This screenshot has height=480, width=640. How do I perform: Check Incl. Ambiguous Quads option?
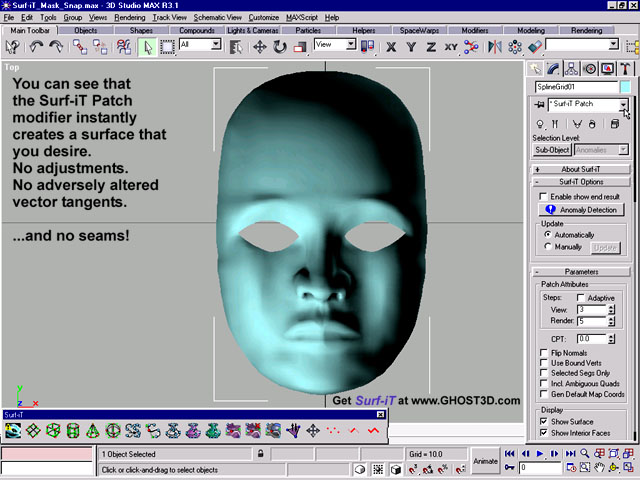tap(543, 383)
